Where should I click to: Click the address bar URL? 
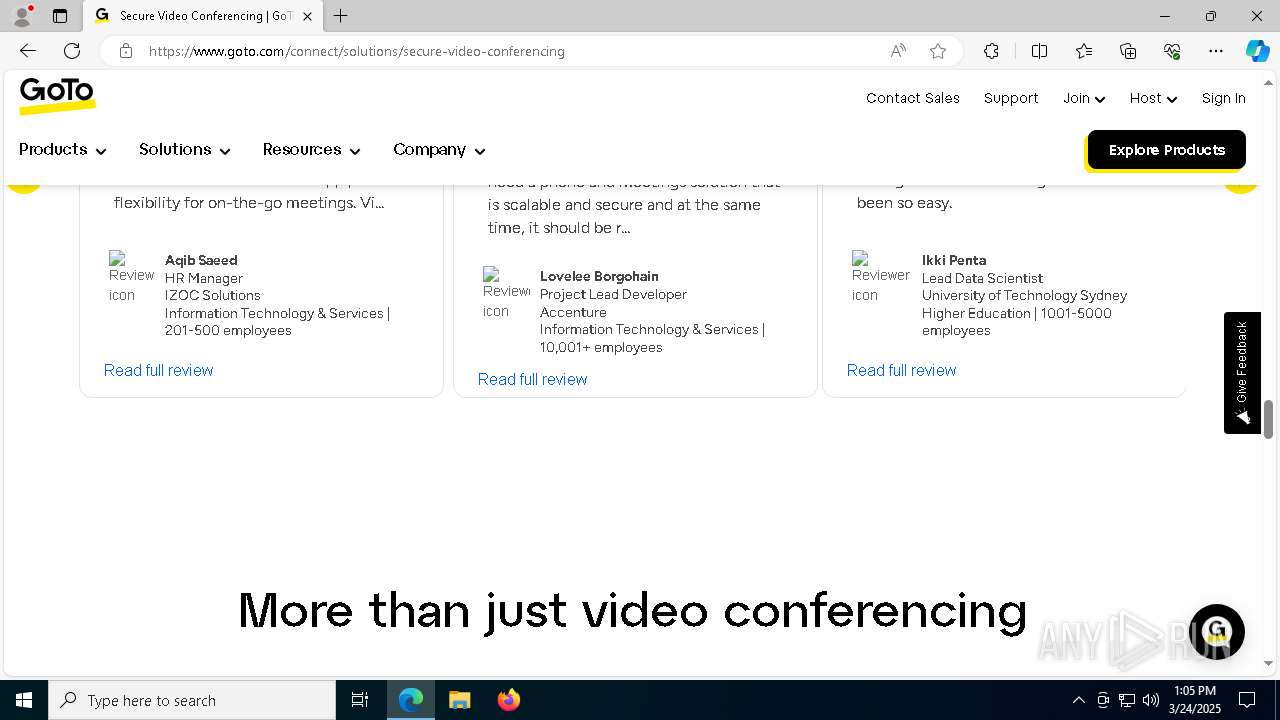tap(357, 51)
